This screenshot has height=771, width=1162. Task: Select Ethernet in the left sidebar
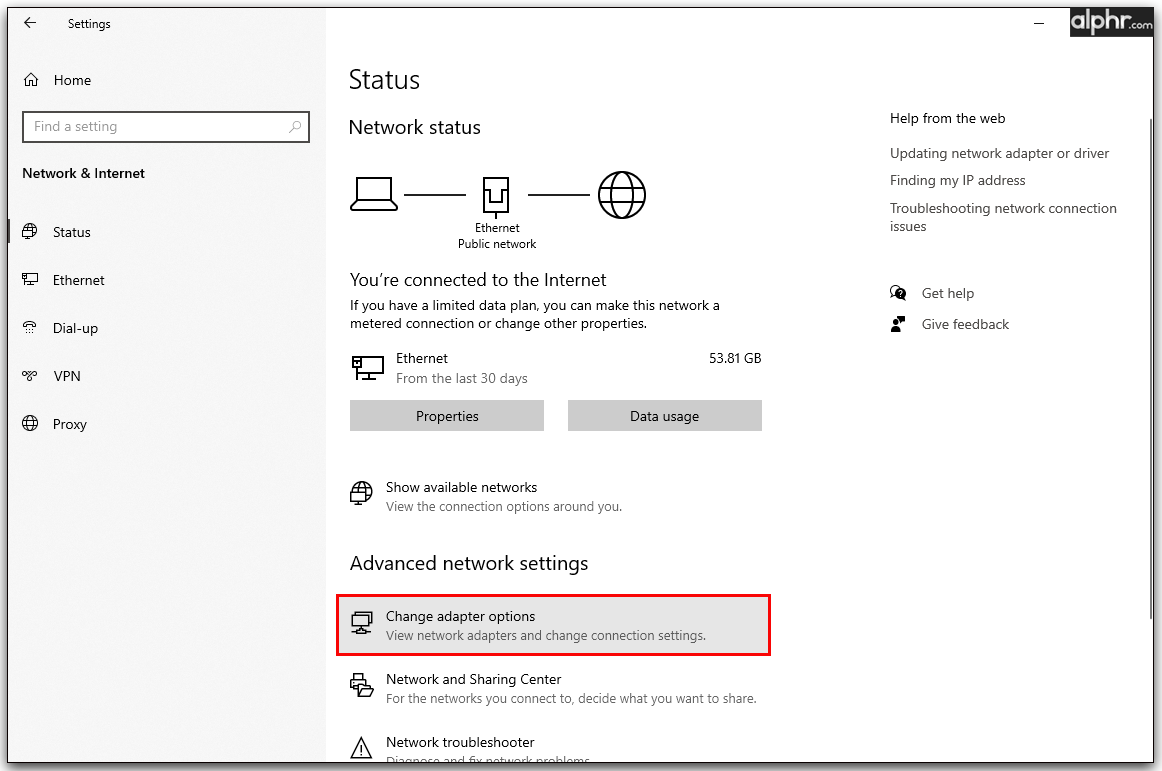click(x=79, y=280)
